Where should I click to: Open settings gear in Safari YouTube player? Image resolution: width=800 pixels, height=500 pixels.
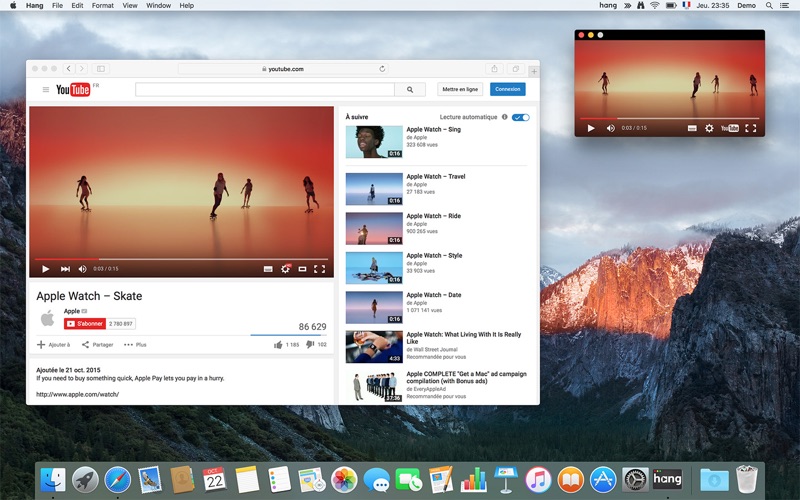click(285, 269)
